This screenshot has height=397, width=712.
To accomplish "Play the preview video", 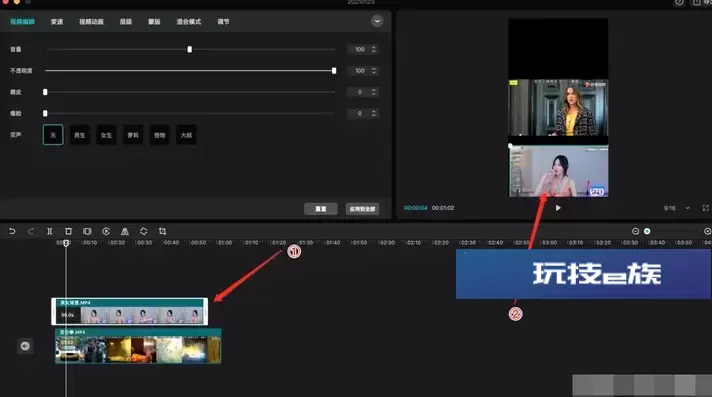I will tap(558, 208).
